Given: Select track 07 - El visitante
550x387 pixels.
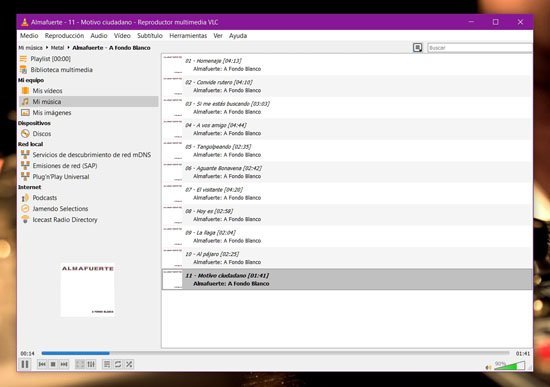Looking at the screenshot, I should [x=347, y=193].
